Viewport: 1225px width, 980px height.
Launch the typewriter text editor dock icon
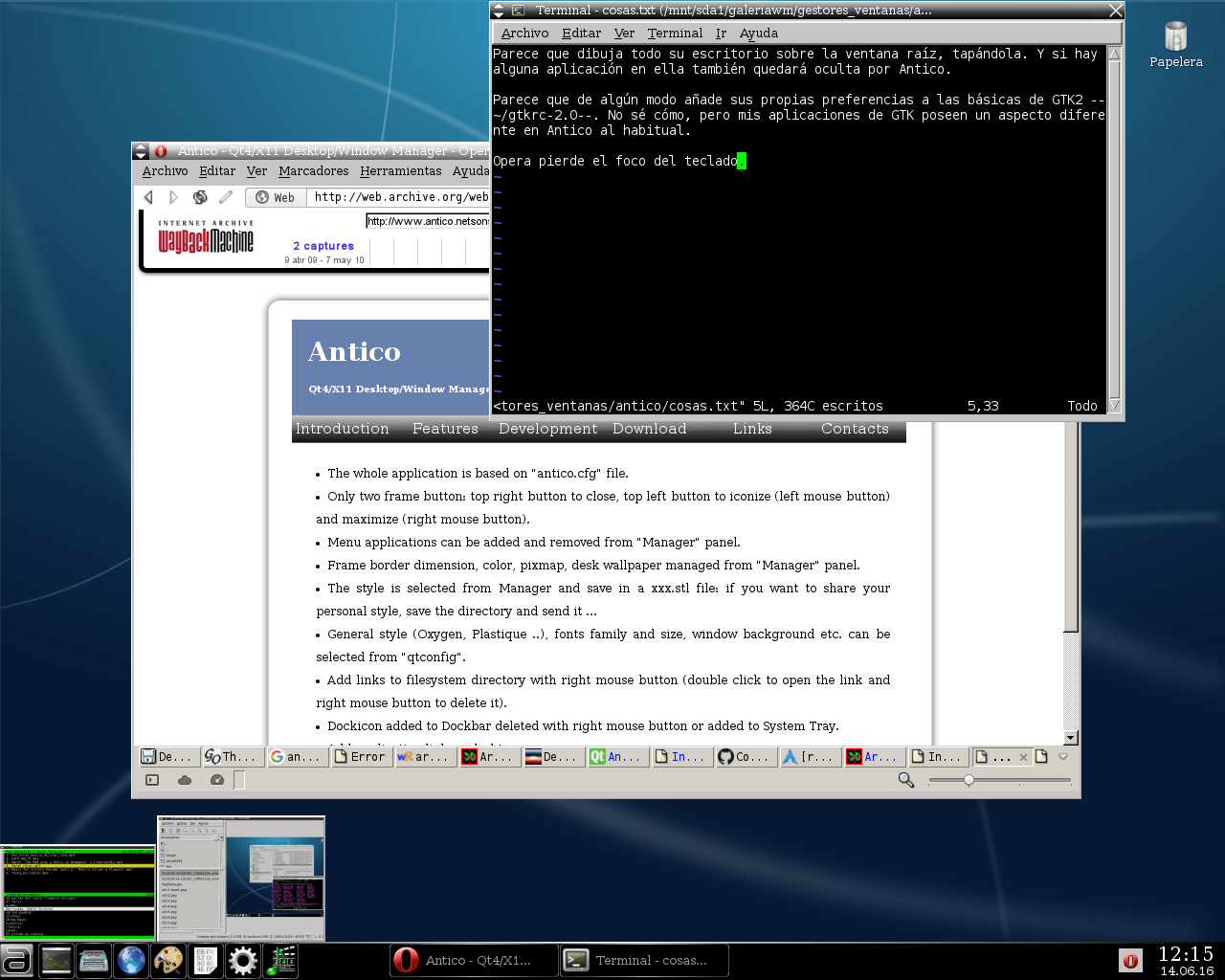94,960
